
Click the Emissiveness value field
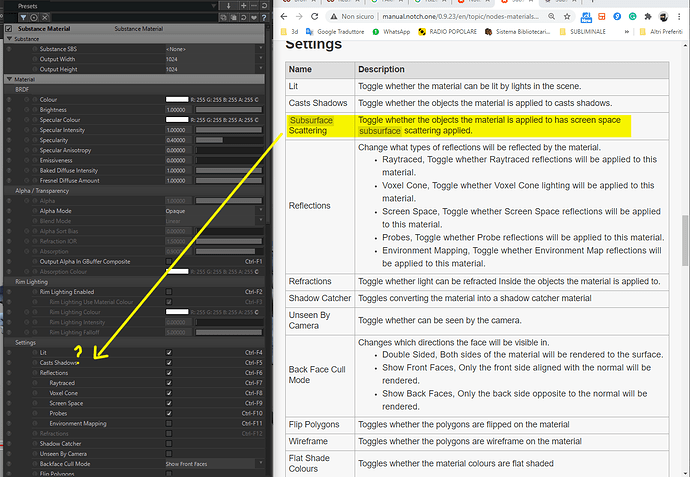[x=178, y=160]
